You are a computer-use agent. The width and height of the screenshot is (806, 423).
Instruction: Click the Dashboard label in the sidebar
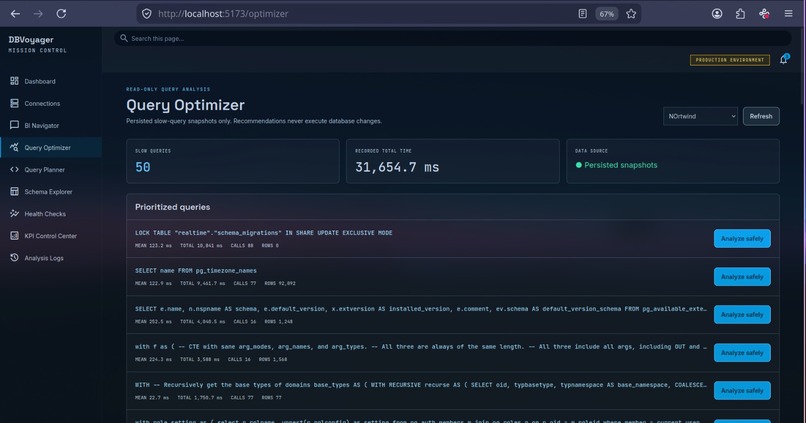coord(40,81)
